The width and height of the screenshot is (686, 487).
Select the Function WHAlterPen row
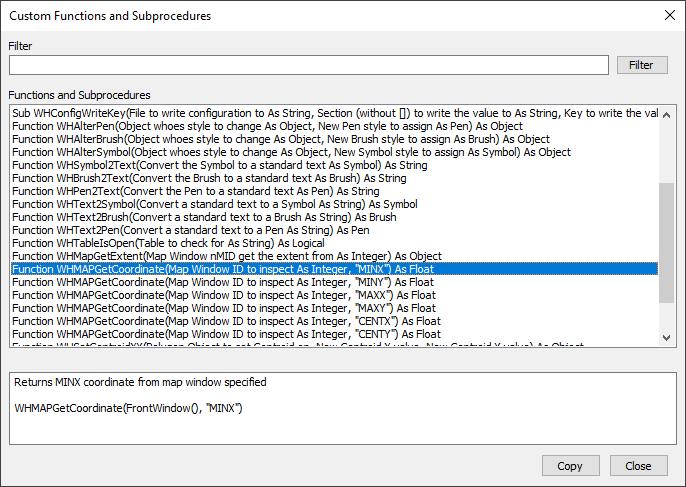pyautogui.click(x=335, y=126)
